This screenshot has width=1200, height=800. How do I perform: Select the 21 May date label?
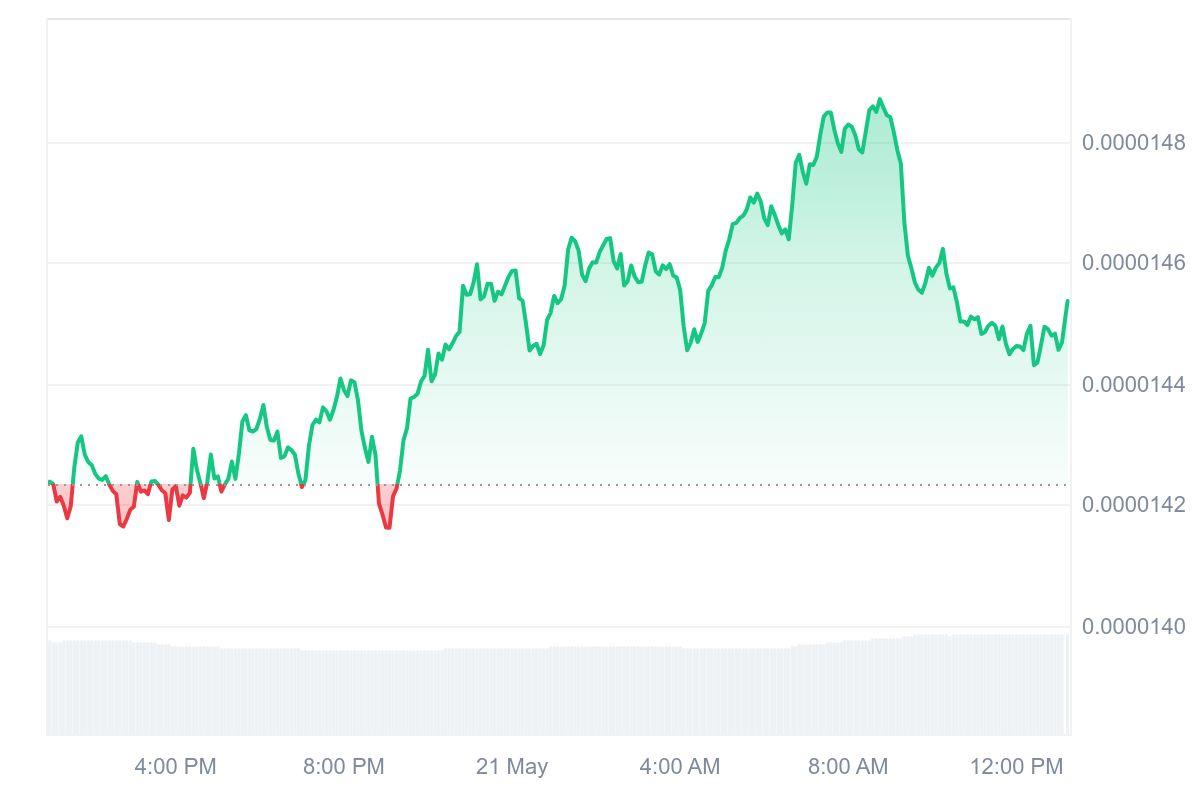click(512, 767)
